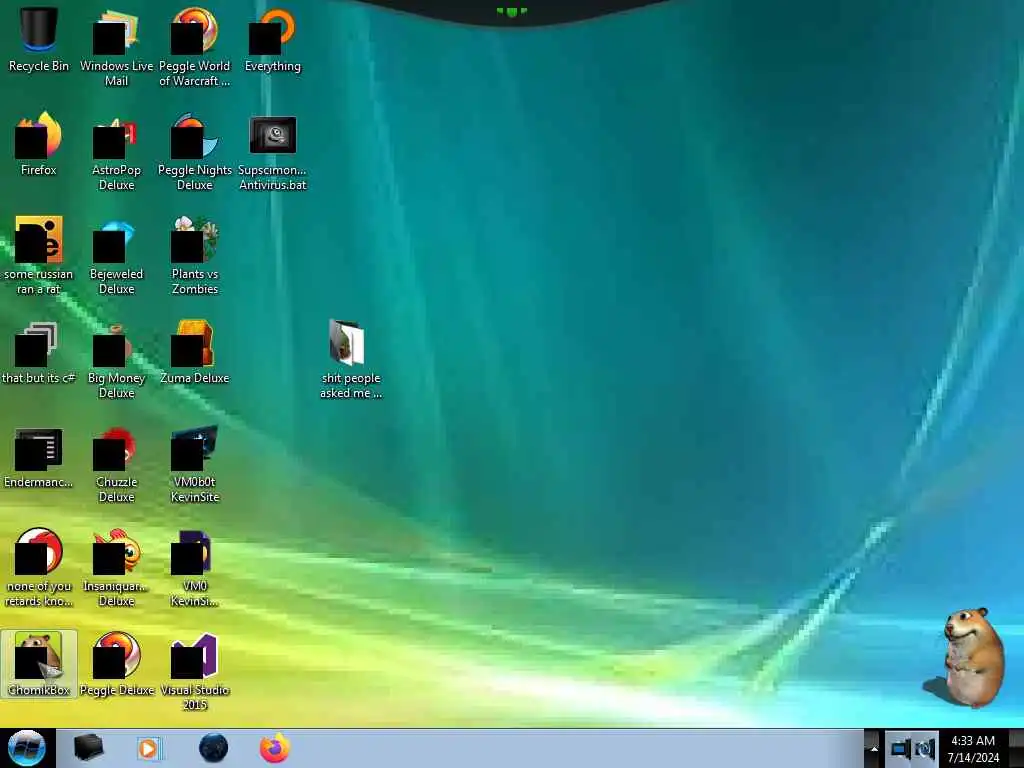Viewport: 1024px width, 768px height.
Task: Select Insaniquarium Deluxe icon
Action: (116, 567)
